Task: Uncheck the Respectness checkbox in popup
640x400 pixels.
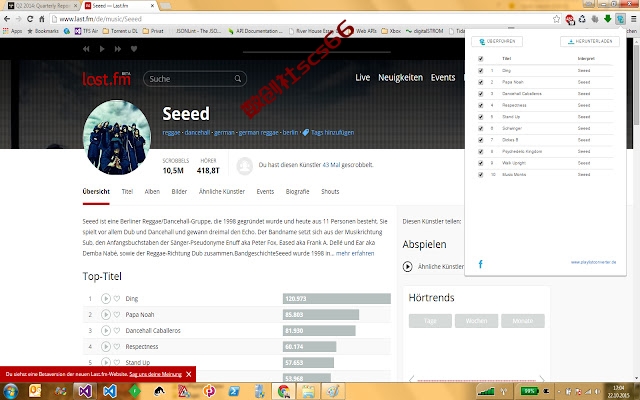Action: tap(480, 105)
